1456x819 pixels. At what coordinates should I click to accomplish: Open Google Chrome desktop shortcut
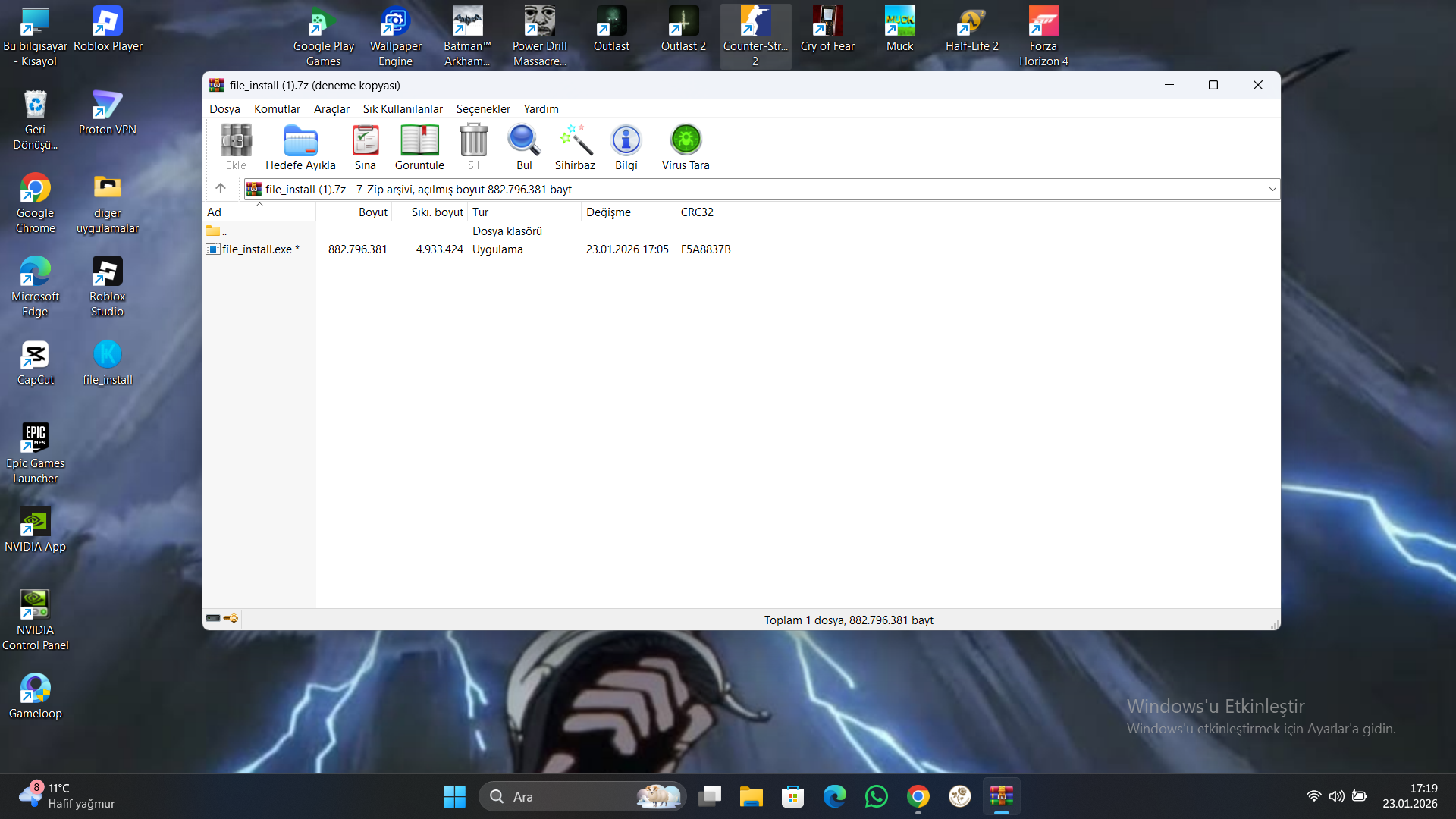click(x=36, y=203)
